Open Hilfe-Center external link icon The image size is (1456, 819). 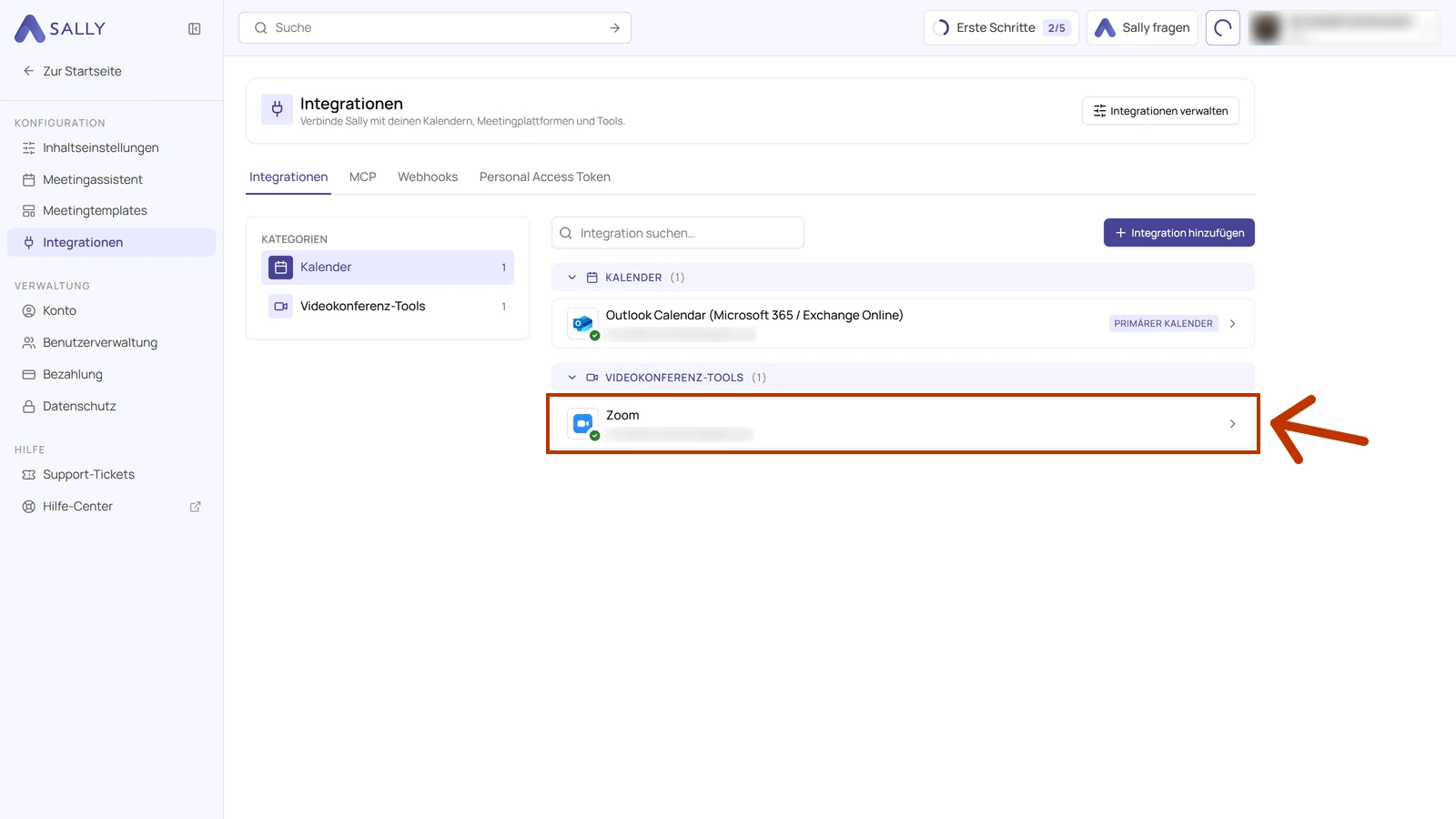[x=195, y=507]
